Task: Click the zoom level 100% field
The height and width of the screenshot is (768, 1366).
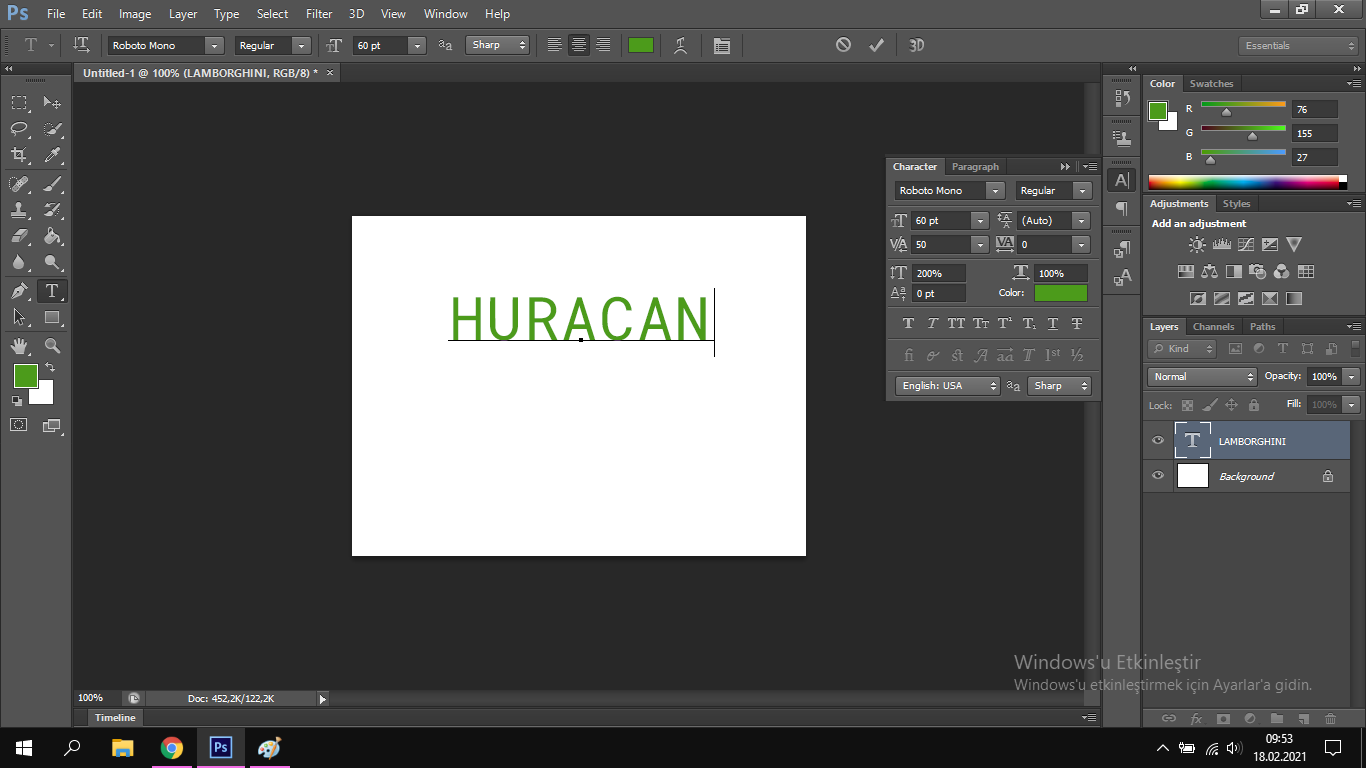Action: tap(97, 698)
